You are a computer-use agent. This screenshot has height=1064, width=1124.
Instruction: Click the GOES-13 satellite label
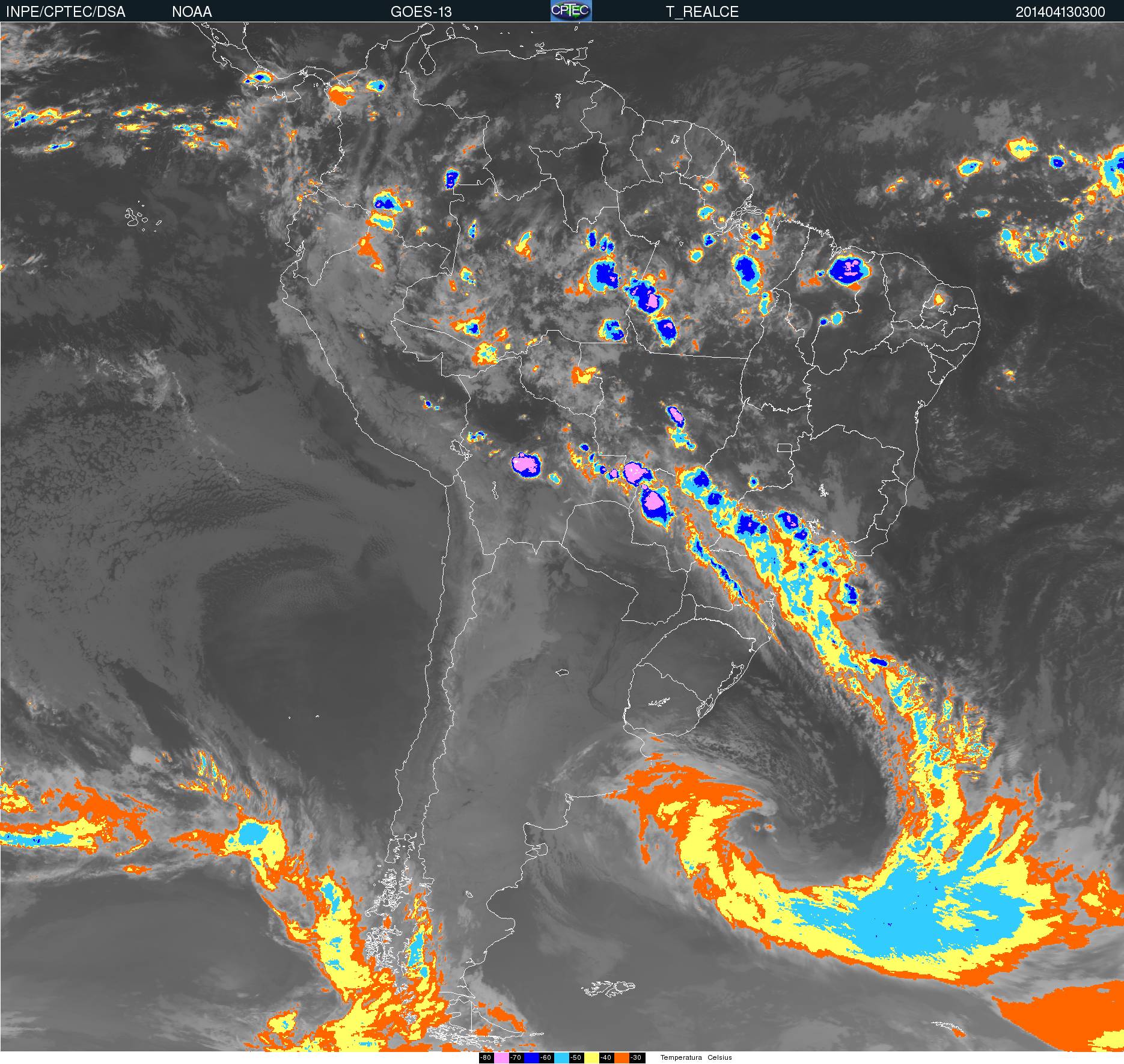(421, 12)
